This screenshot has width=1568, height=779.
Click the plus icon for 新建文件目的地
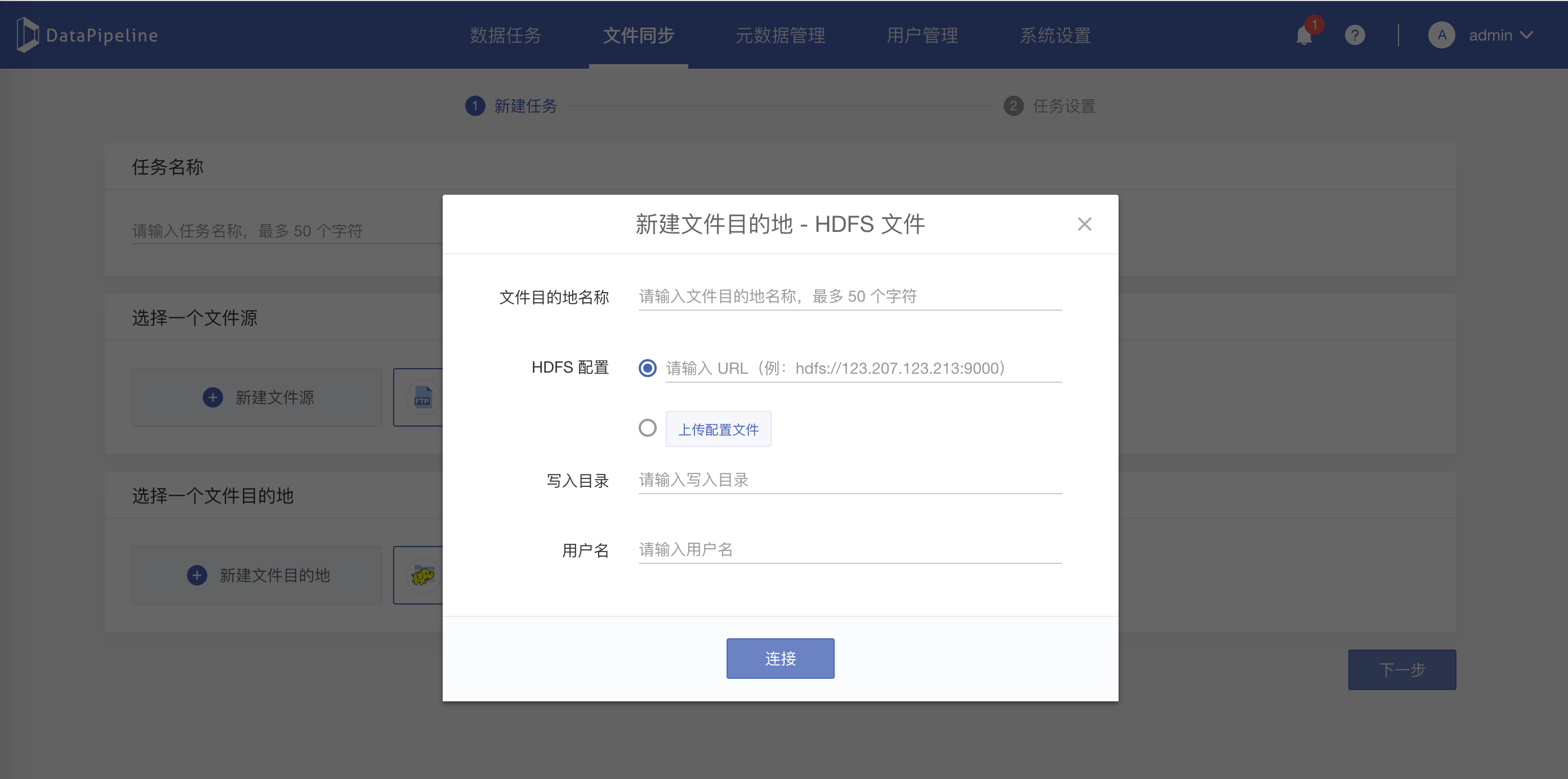[x=197, y=575]
